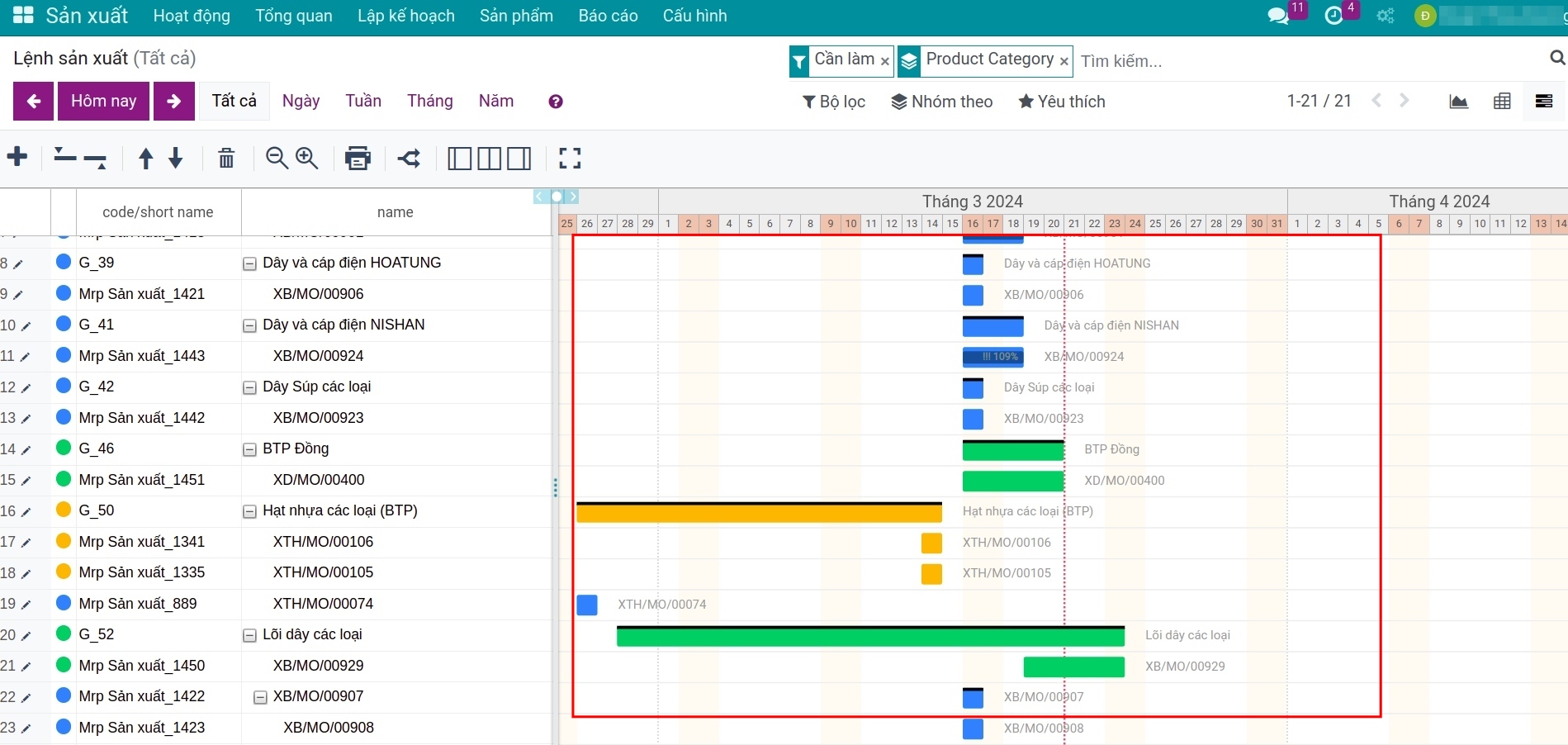Add a new task with plus icon
Image resolution: width=1568 pixels, height=745 pixels.
tap(17, 157)
